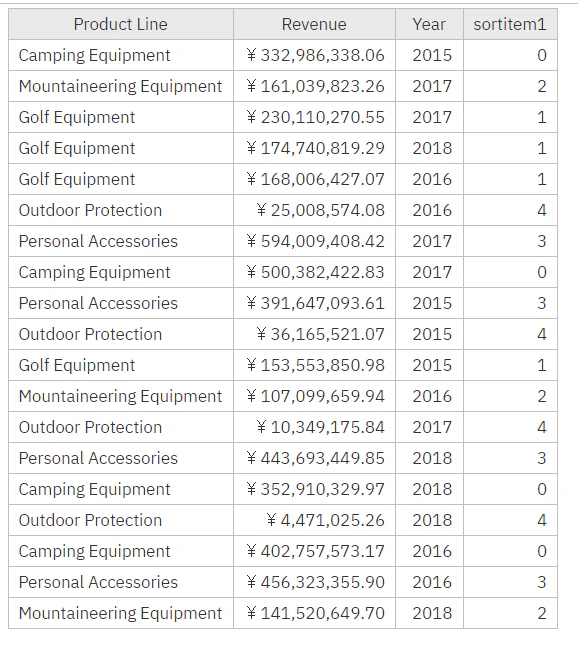The height and width of the screenshot is (649, 578).
Task: Select Mountaineering Equipment in the ¥107,099,659.94 row
Action: (120, 397)
